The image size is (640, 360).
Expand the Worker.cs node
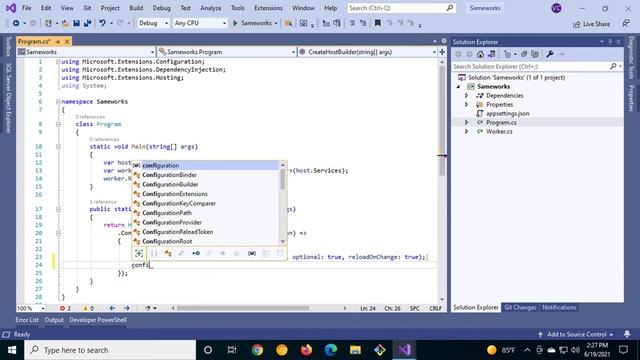[467, 131]
